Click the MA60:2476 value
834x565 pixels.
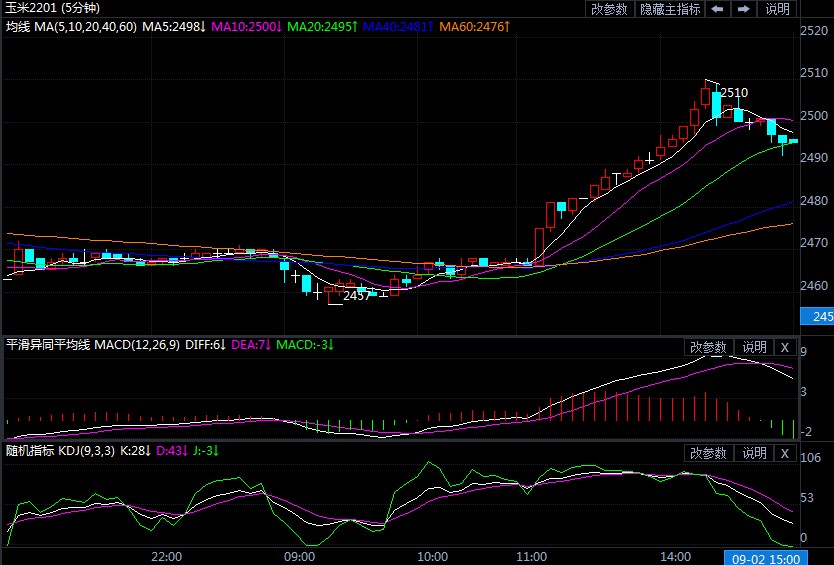pyautogui.click(x=474, y=27)
